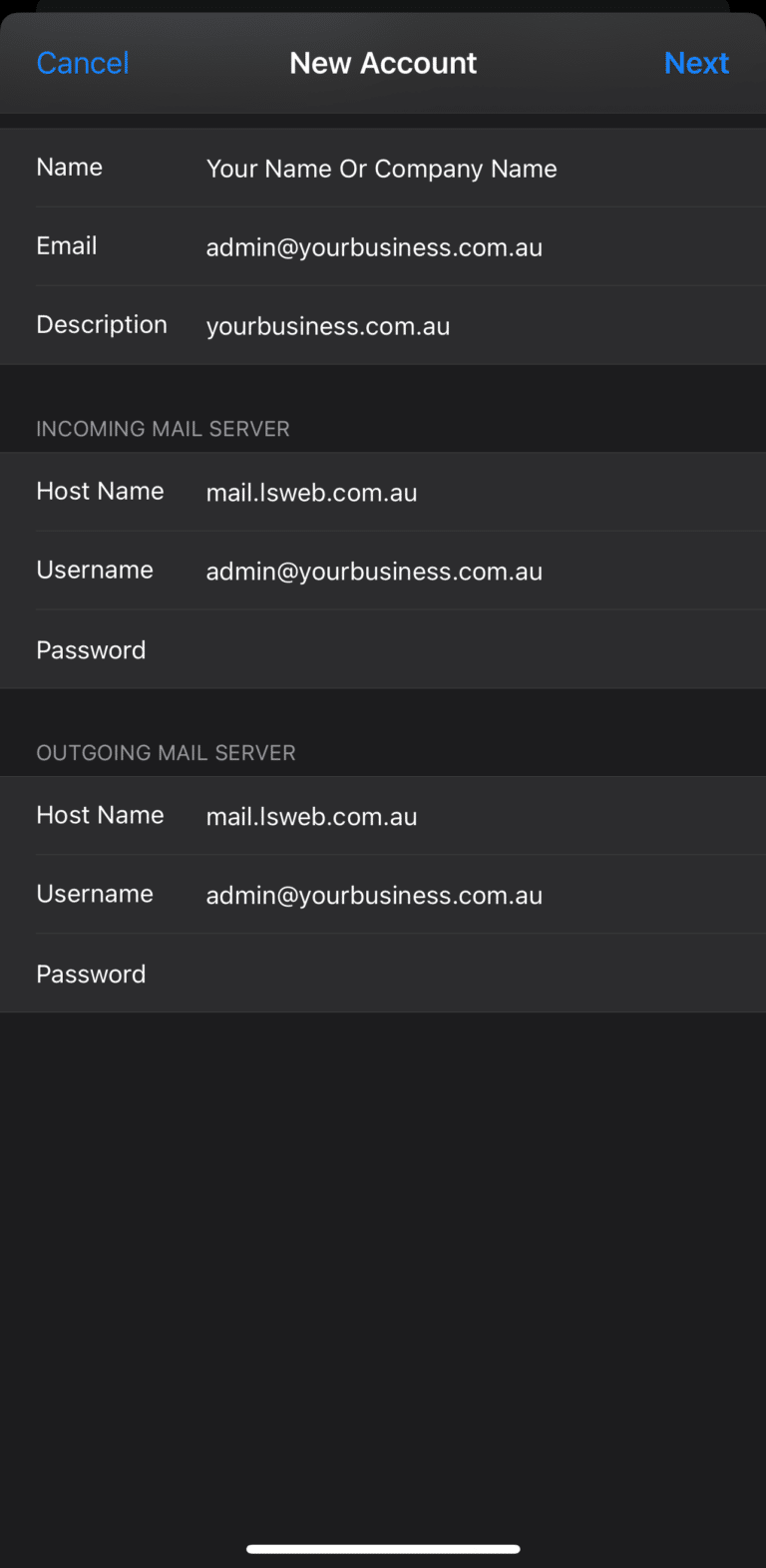Select the Description value 'yourbusiness.com.au'
This screenshot has height=1568, width=766.
[x=328, y=326]
